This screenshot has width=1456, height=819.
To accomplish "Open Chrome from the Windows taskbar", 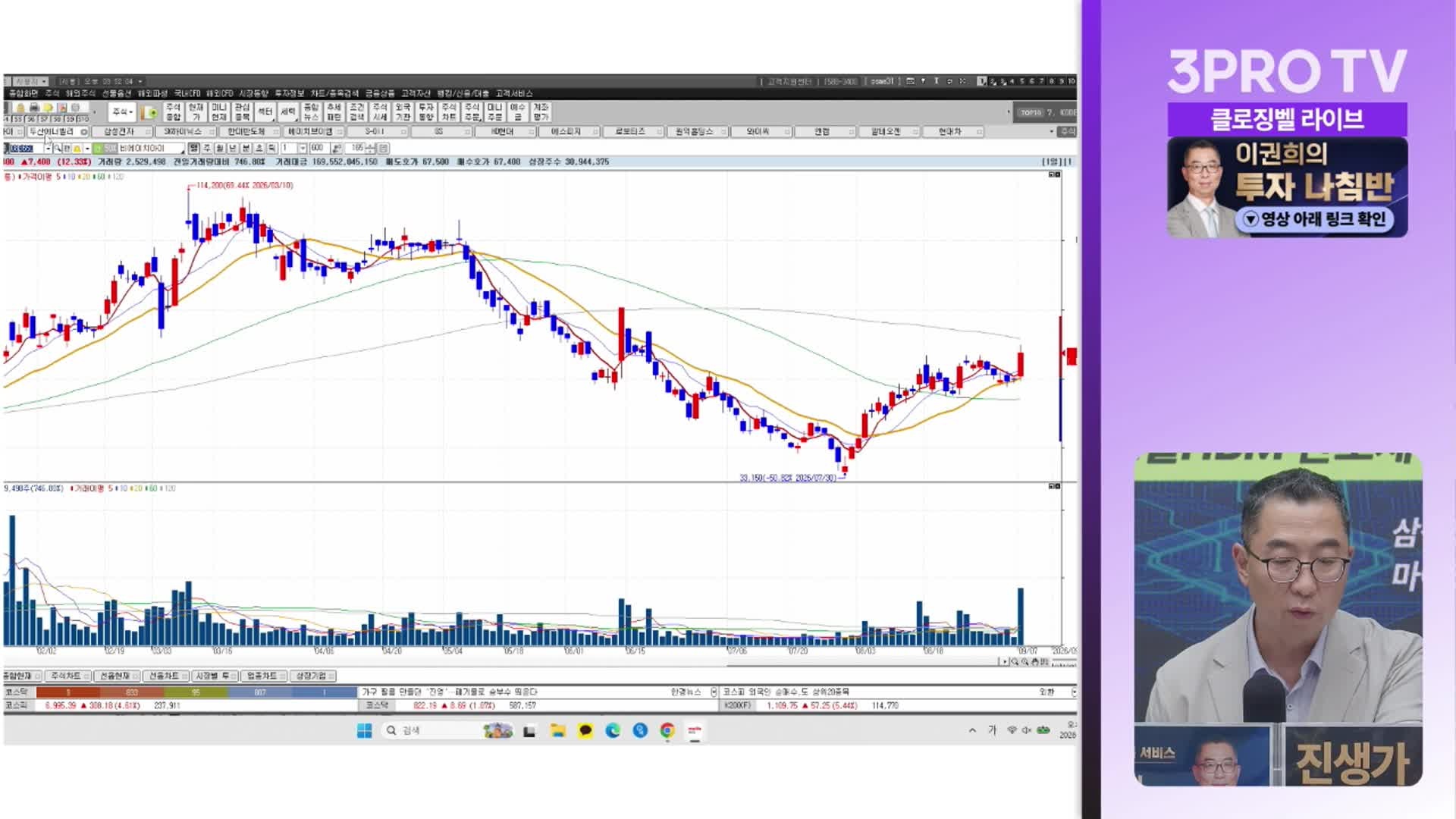I will coord(667,730).
